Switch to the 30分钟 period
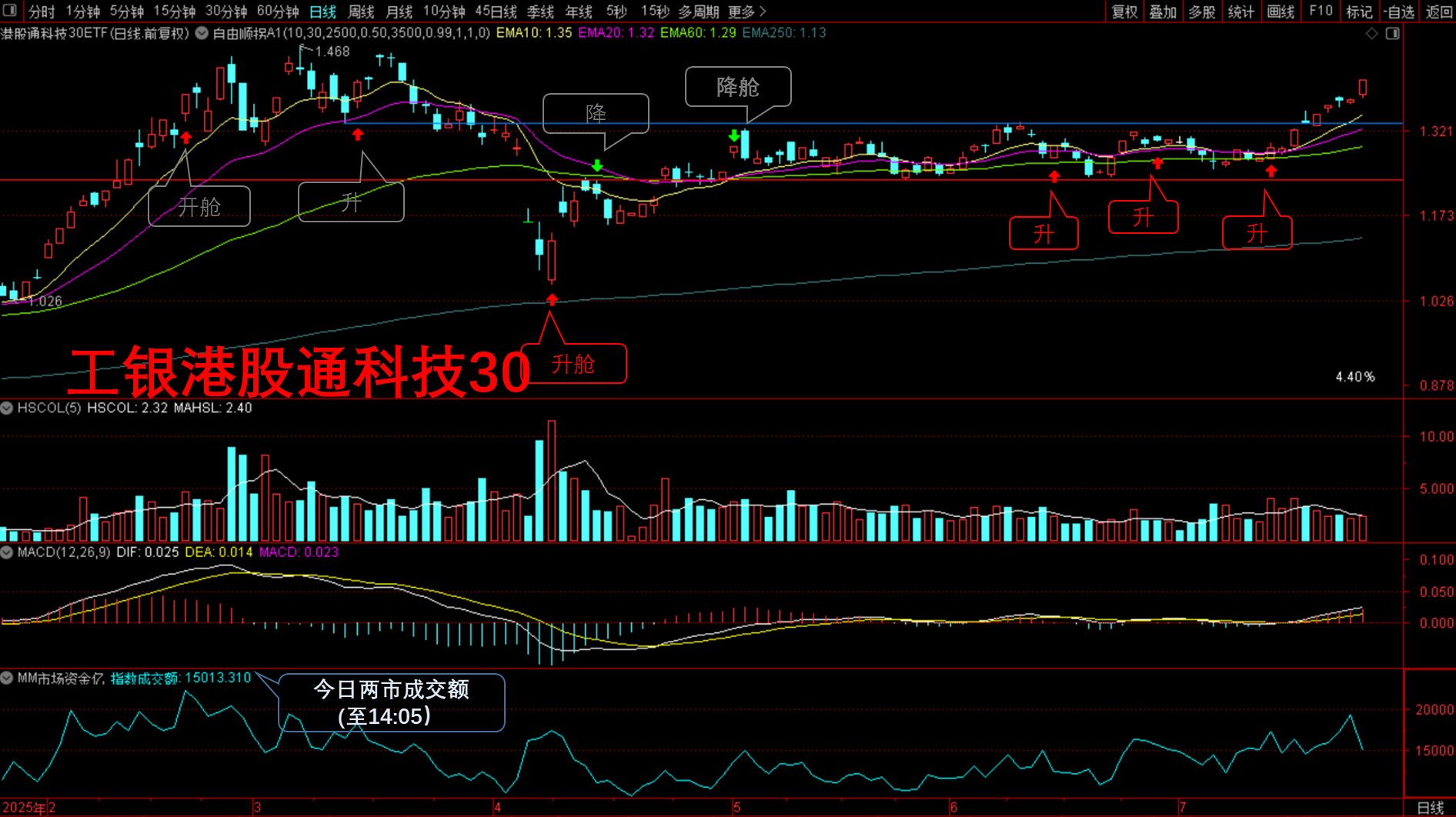 pos(226,12)
